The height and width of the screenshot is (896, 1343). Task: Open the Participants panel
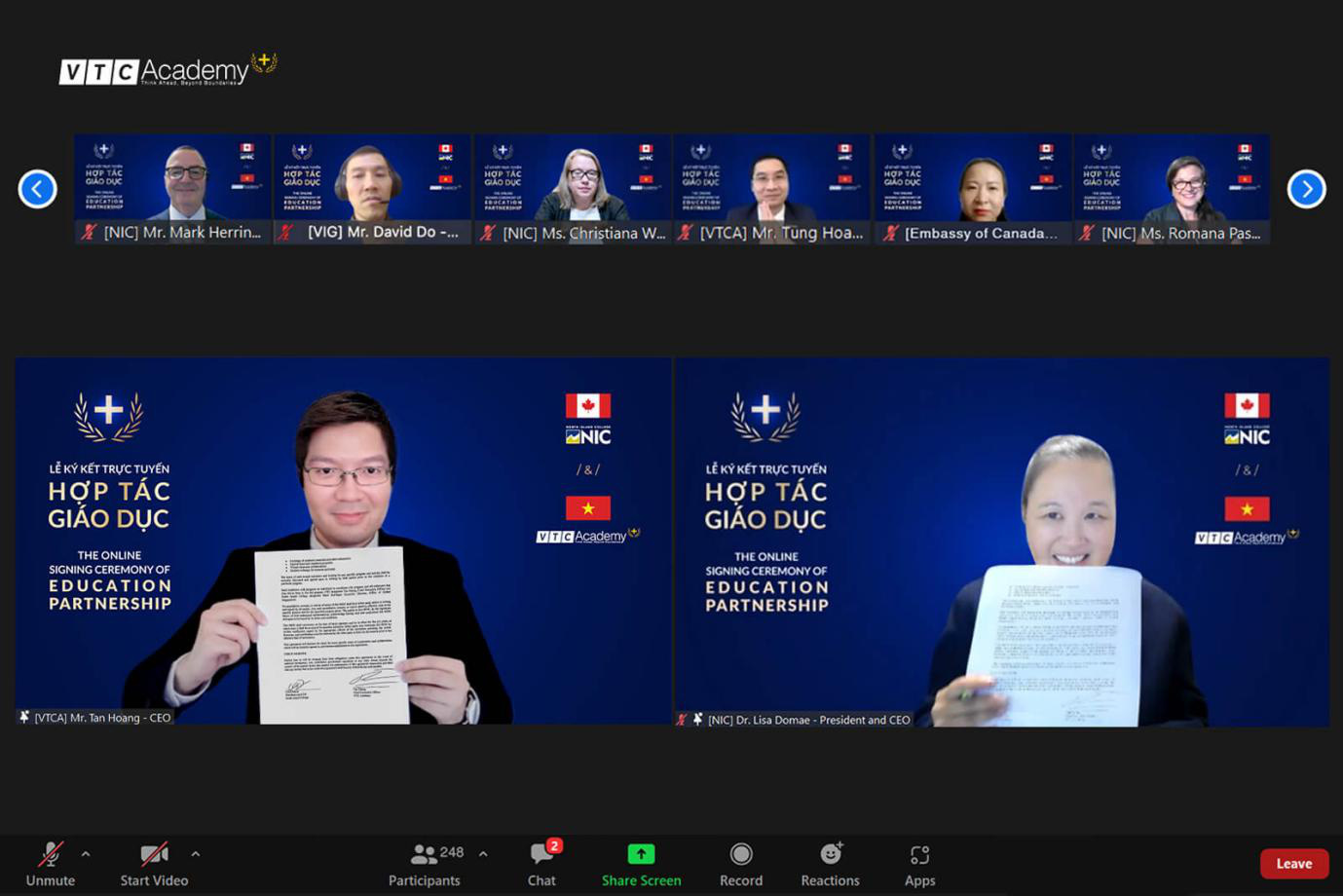click(424, 863)
